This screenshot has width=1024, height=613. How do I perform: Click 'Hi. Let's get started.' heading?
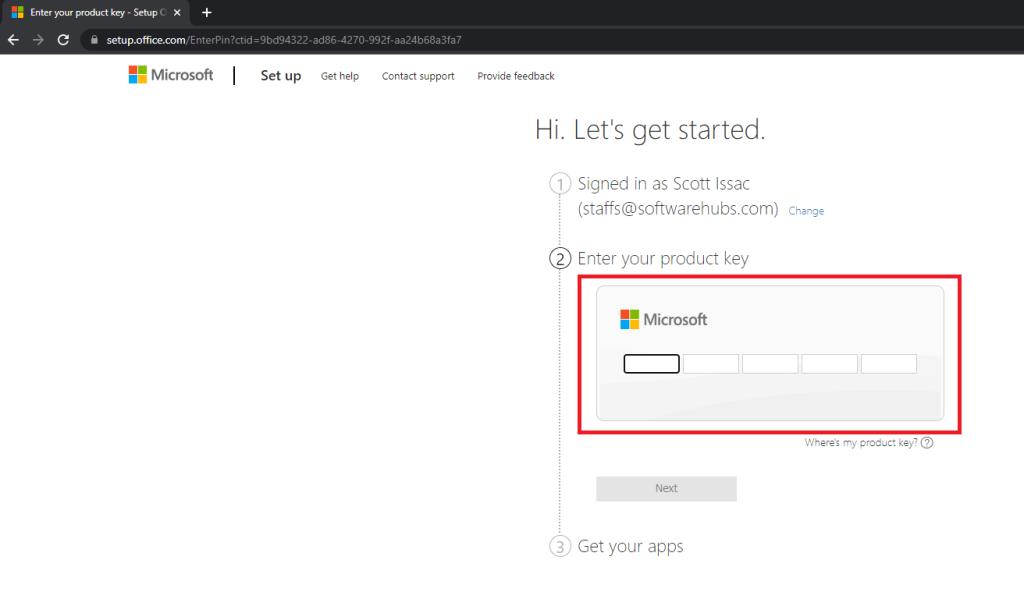point(650,129)
